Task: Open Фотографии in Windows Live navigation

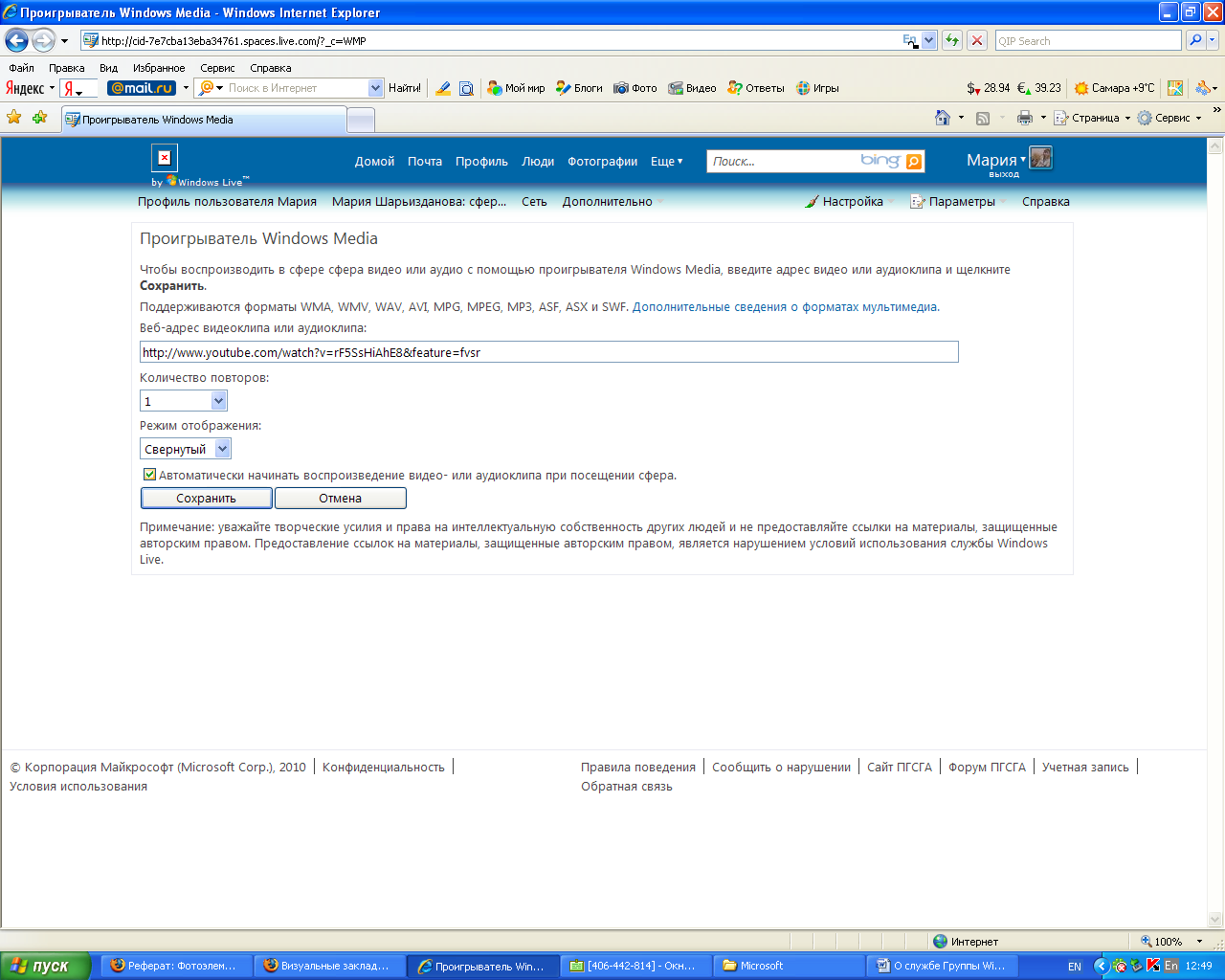Action: coord(602,162)
